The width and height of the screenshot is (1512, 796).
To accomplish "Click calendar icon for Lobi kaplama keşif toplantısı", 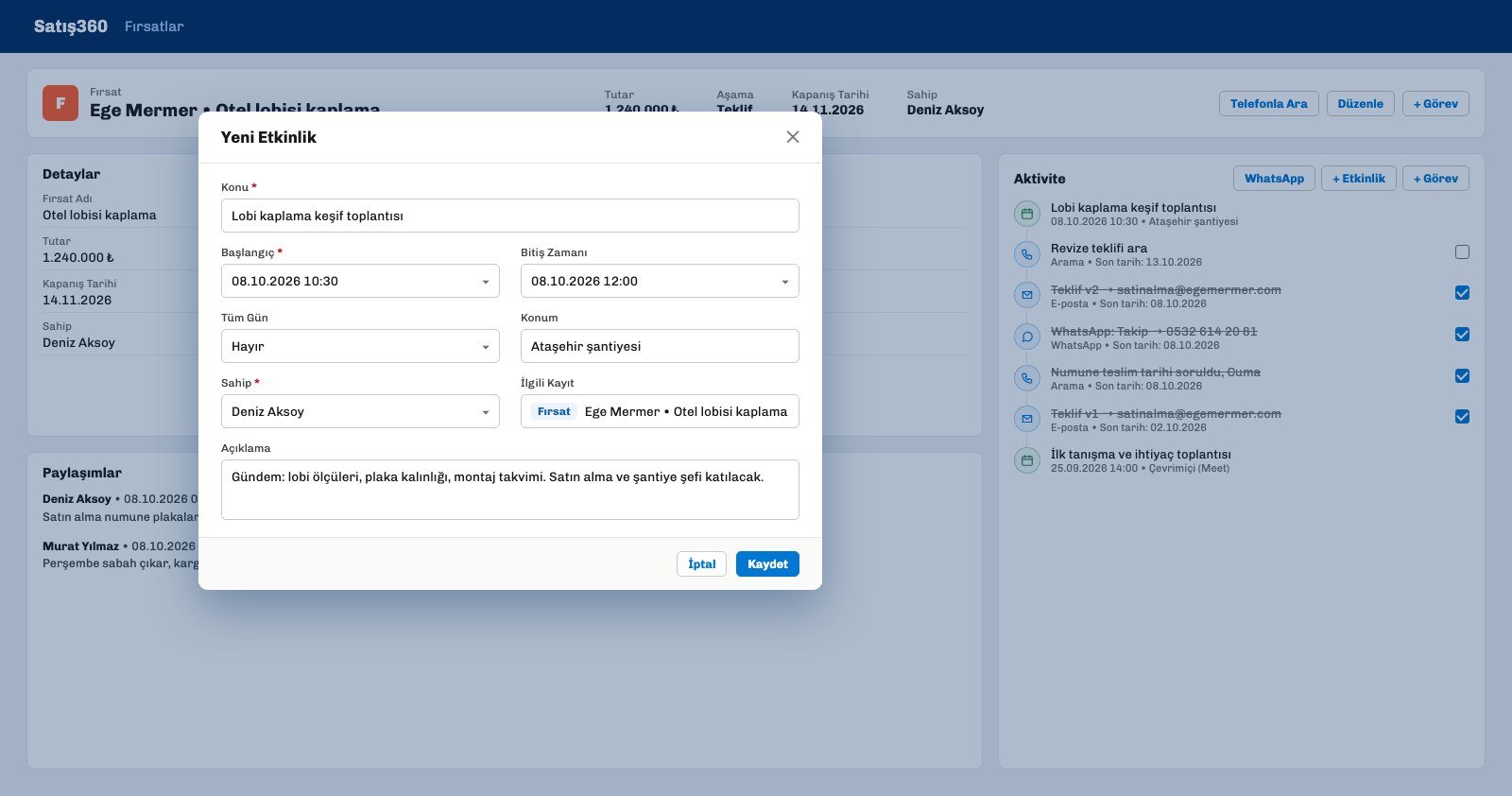I will point(1027,214).
